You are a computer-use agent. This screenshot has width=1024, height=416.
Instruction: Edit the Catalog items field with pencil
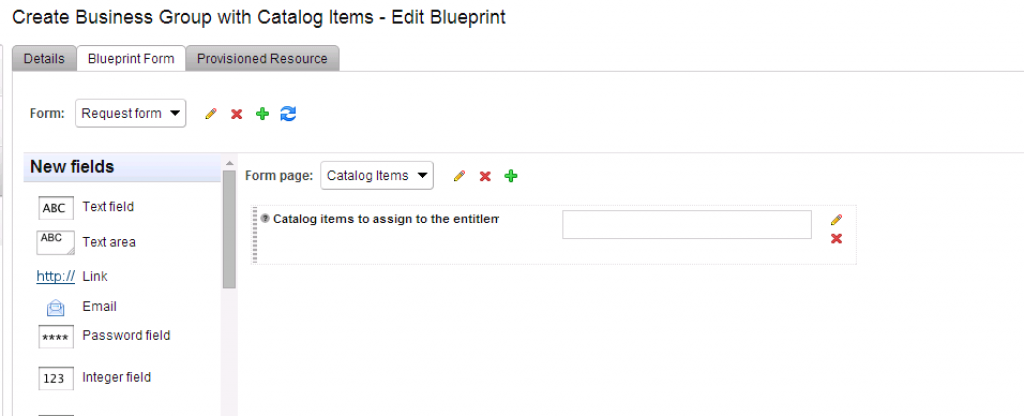[x=836, y=220]
